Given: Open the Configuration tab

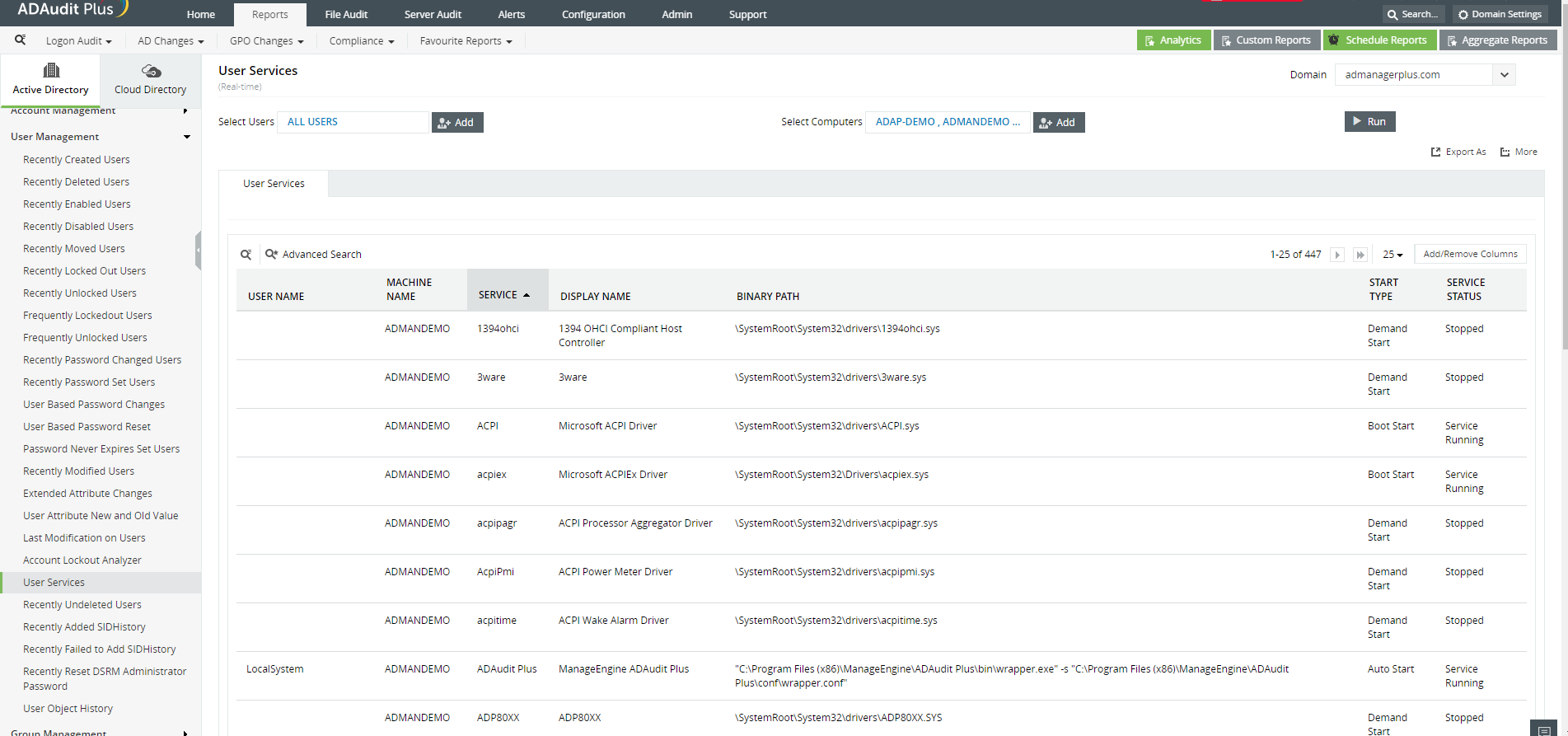Looking at the screenshot, I should [593, 15].
